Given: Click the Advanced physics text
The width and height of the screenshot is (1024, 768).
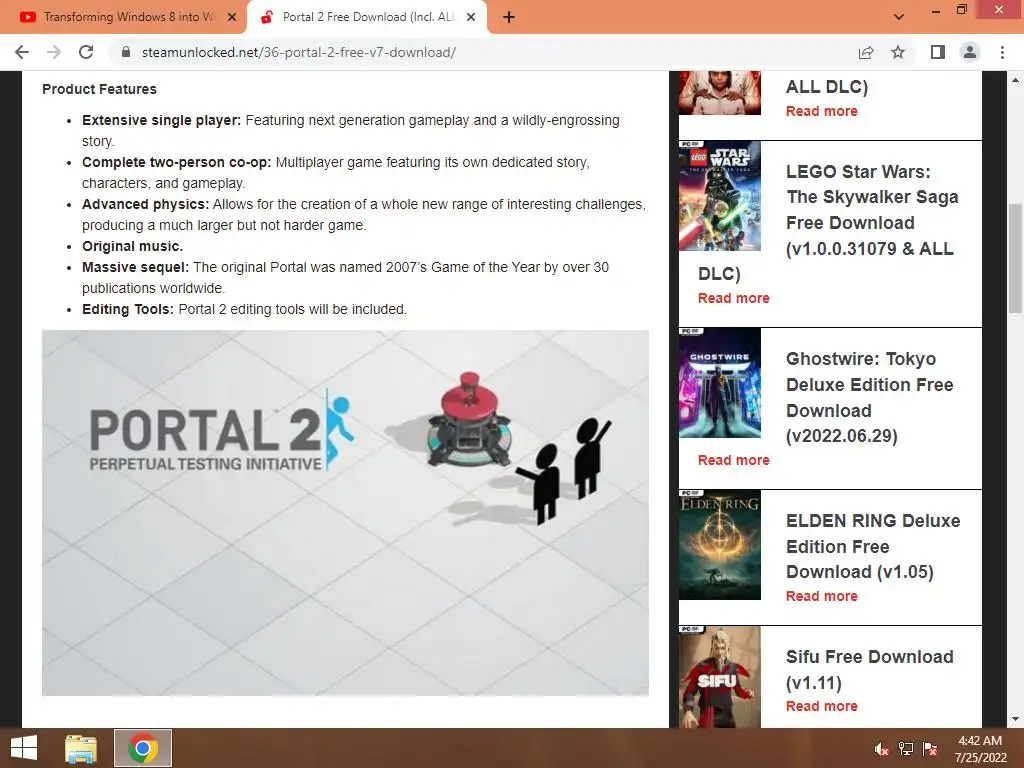Looking at the screenshot, I should click(x=146, y=204).
